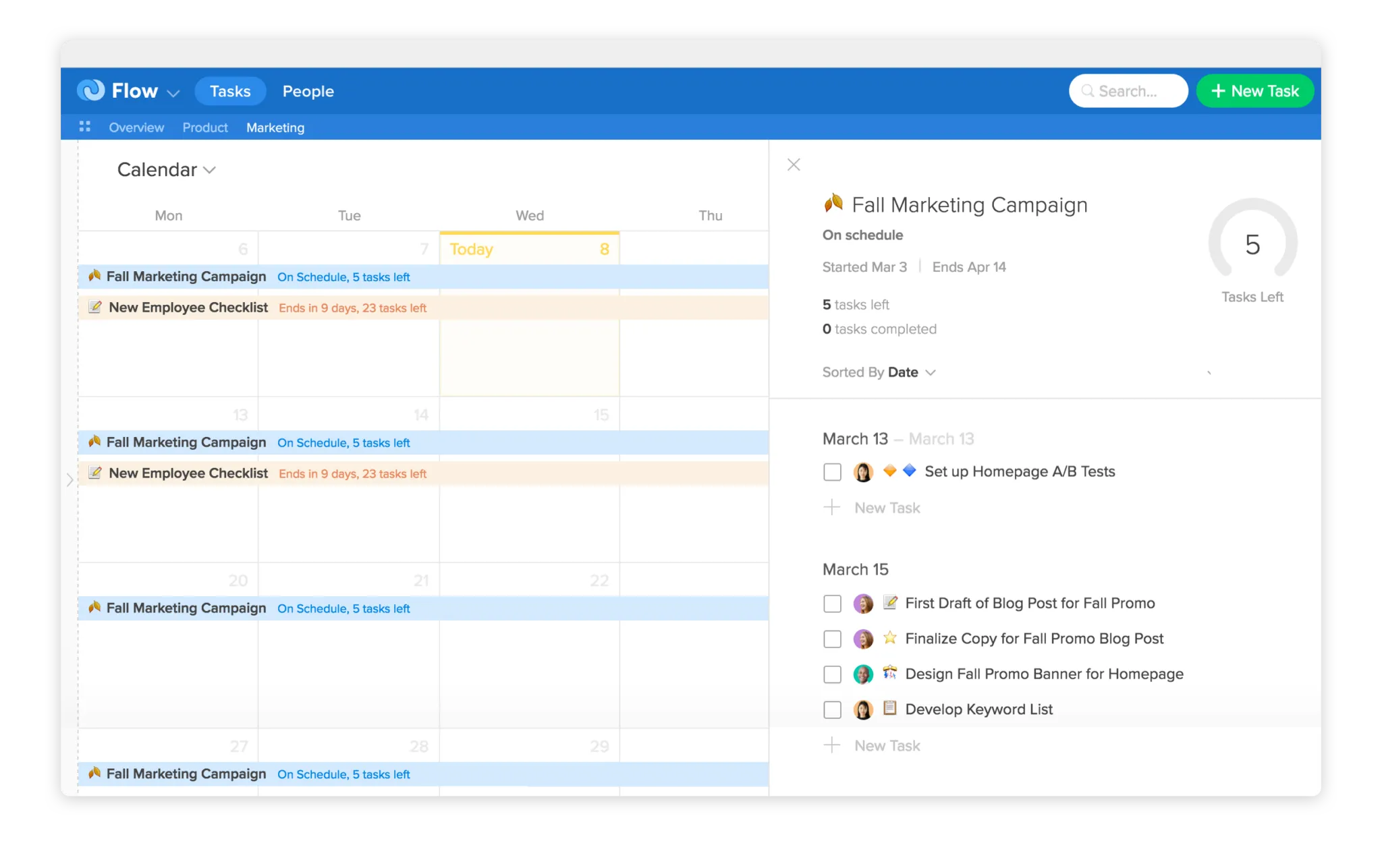The height and width of the screenshot is (868, 1382).
Task: Click the pencil icon on New Employee Checklist
Action: pyautogui.click(x=96, y=307)
